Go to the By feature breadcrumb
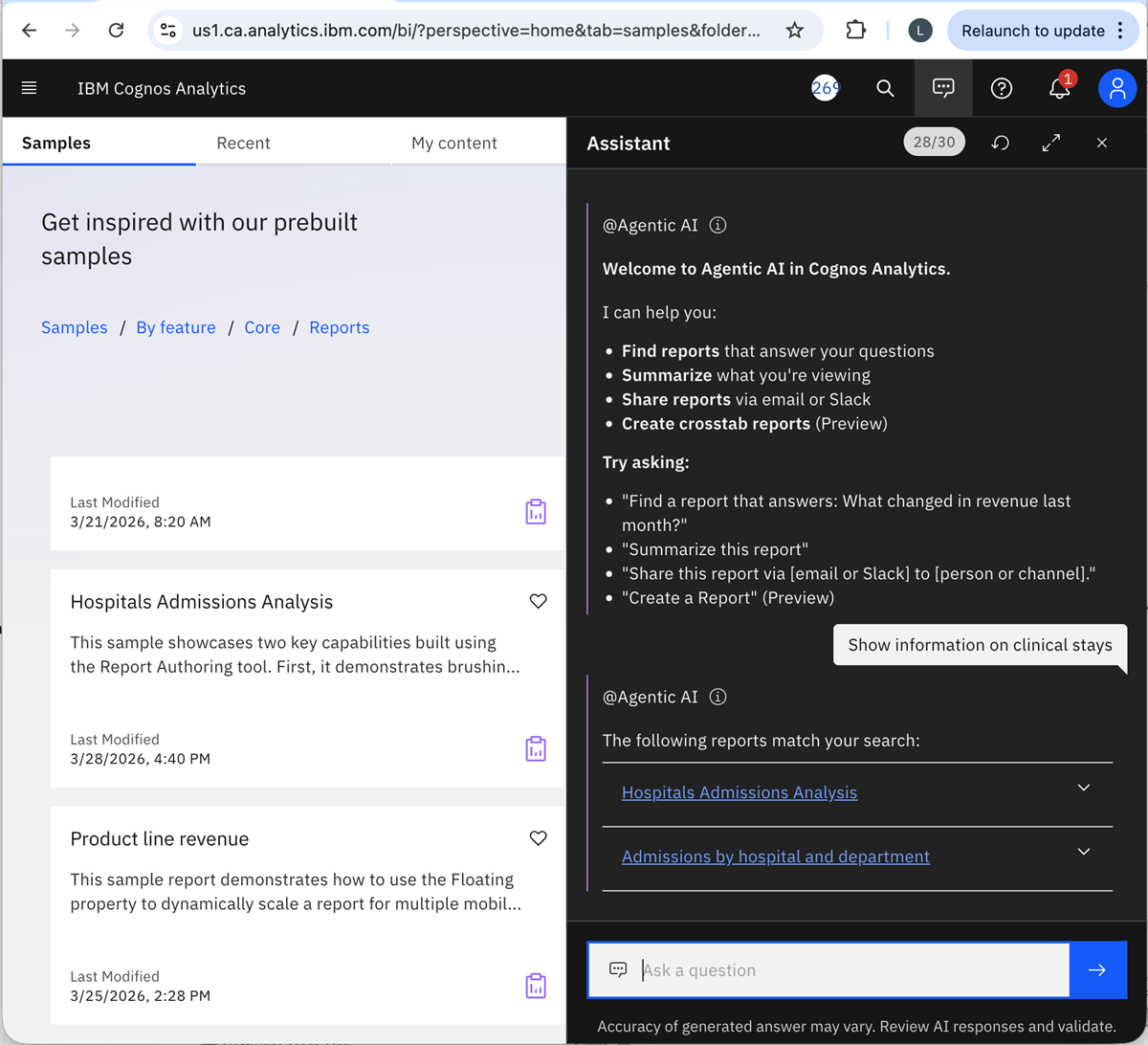The height and width of the screenshot is (1045, 1148). coord(176,327)
